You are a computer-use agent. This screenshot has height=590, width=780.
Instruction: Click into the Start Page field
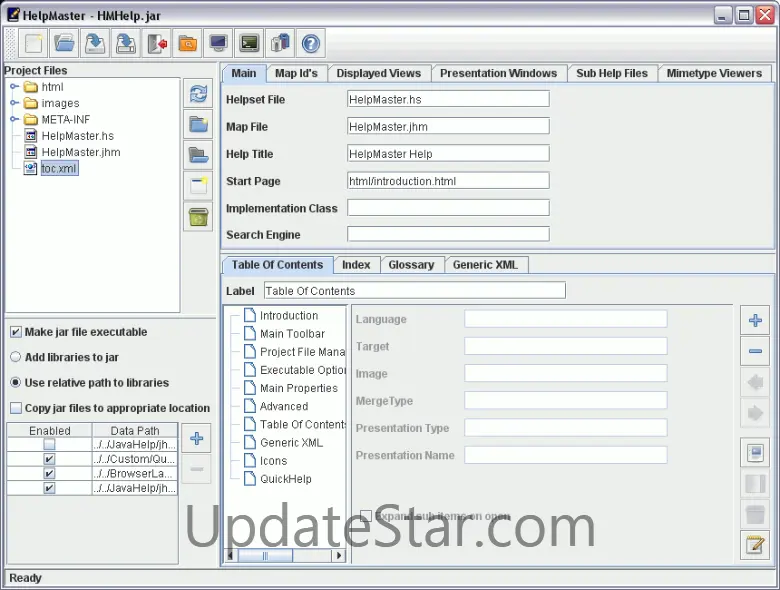pos(448,181)
